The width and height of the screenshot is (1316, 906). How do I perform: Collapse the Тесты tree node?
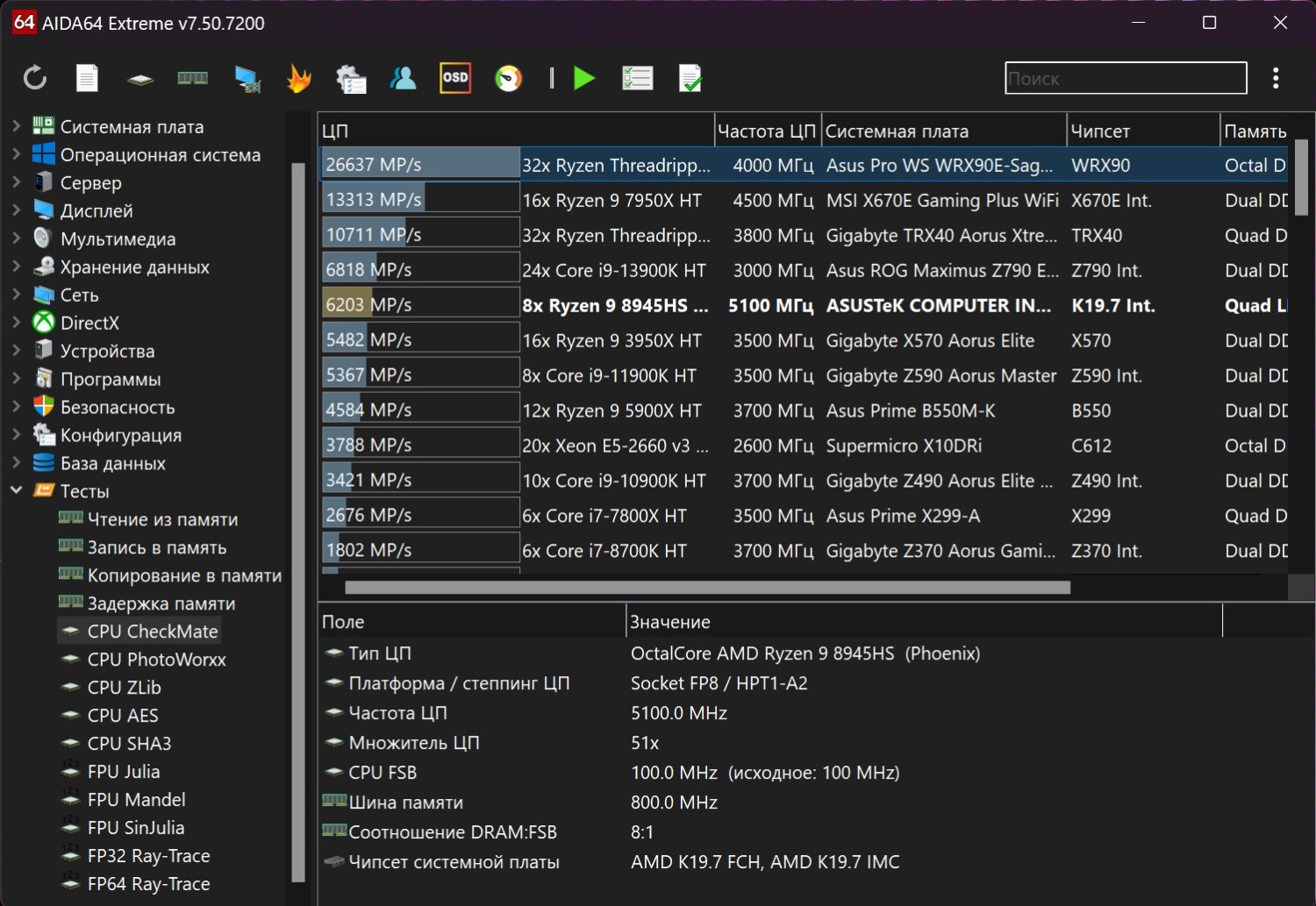coord(16,490)
